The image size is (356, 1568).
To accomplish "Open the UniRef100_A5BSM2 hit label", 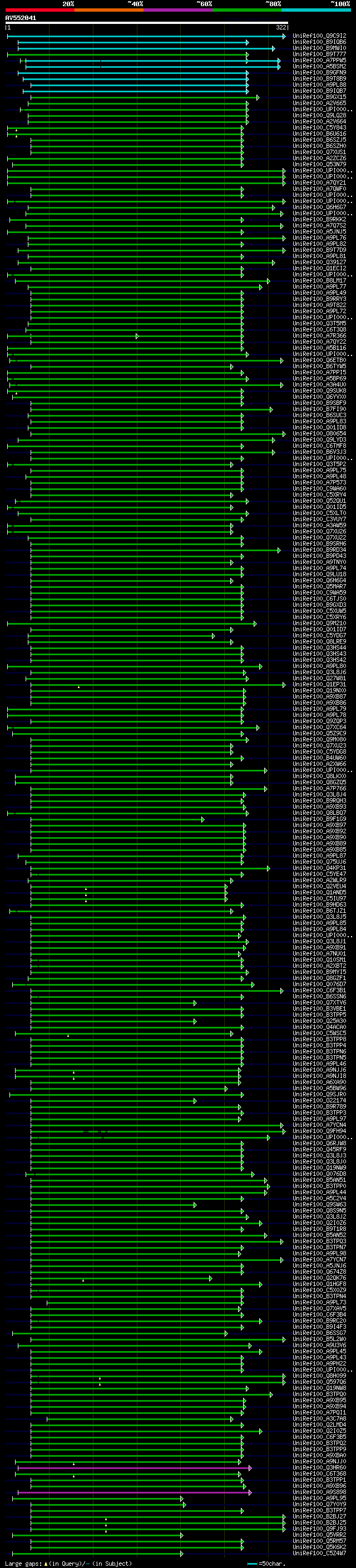I will coord(319,66).
